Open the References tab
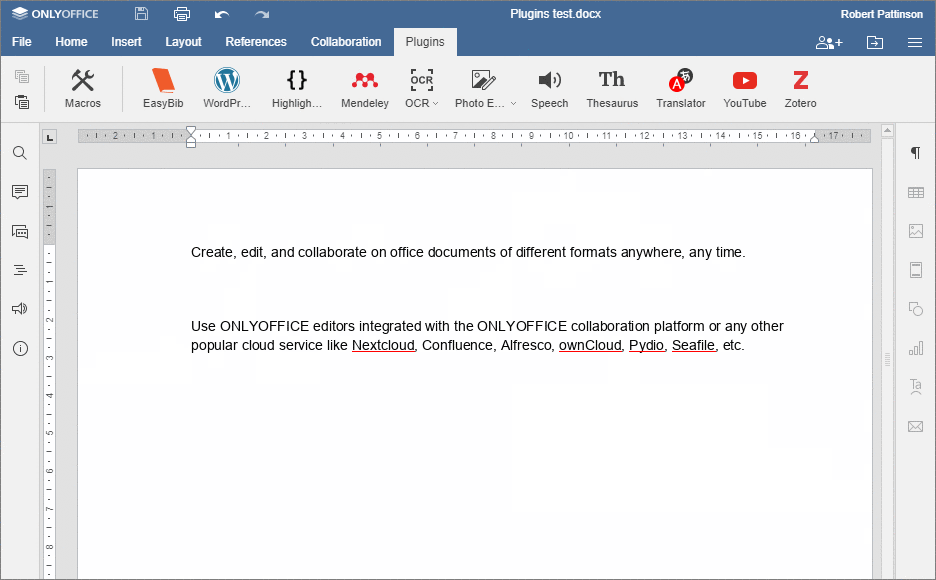Image resolution: width=936 pixels, height=580 pixels. (256, 42)
